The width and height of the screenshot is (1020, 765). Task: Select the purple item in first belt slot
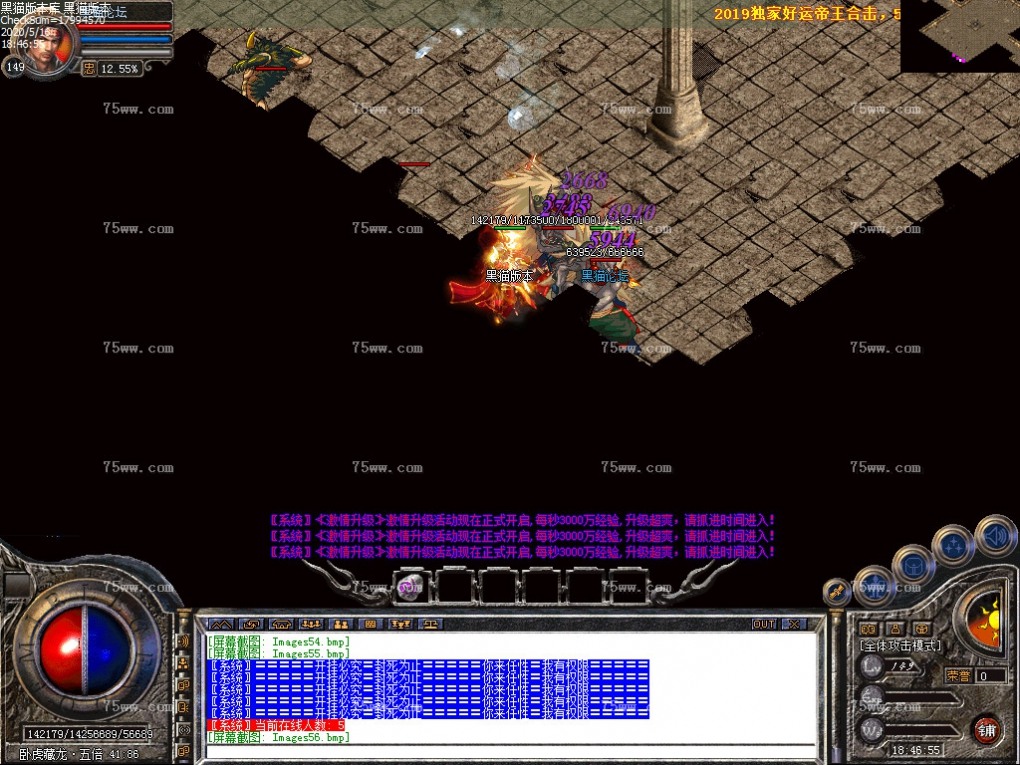coord(410,588)
